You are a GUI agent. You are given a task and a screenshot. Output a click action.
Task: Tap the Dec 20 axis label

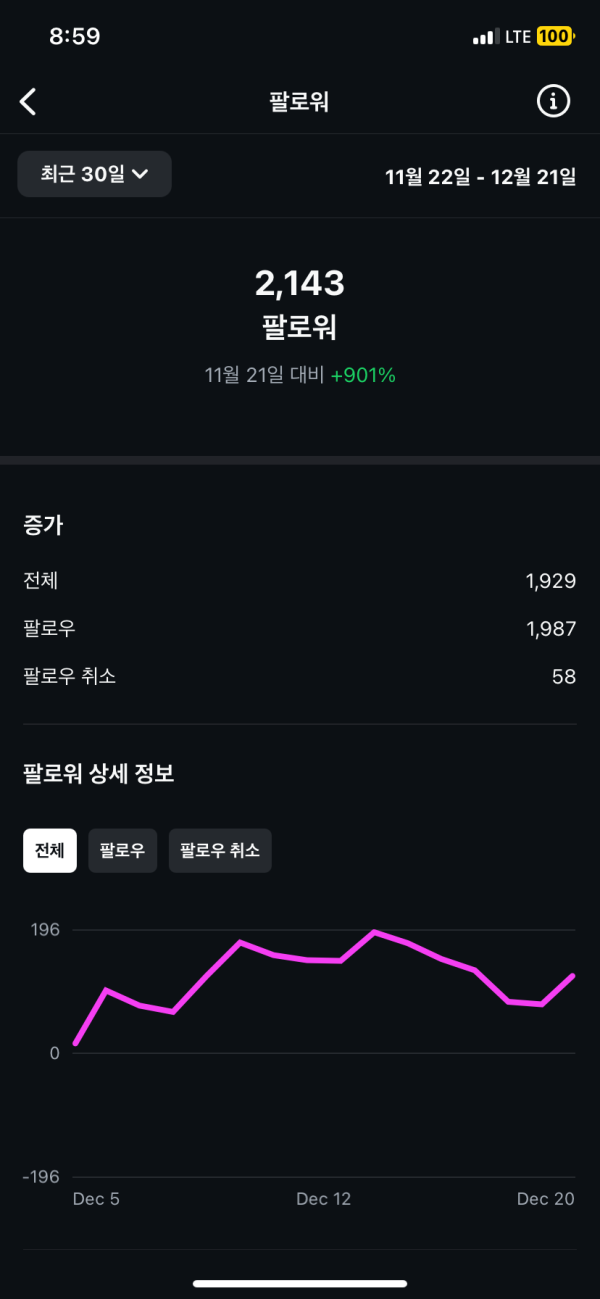(545, 1199)
